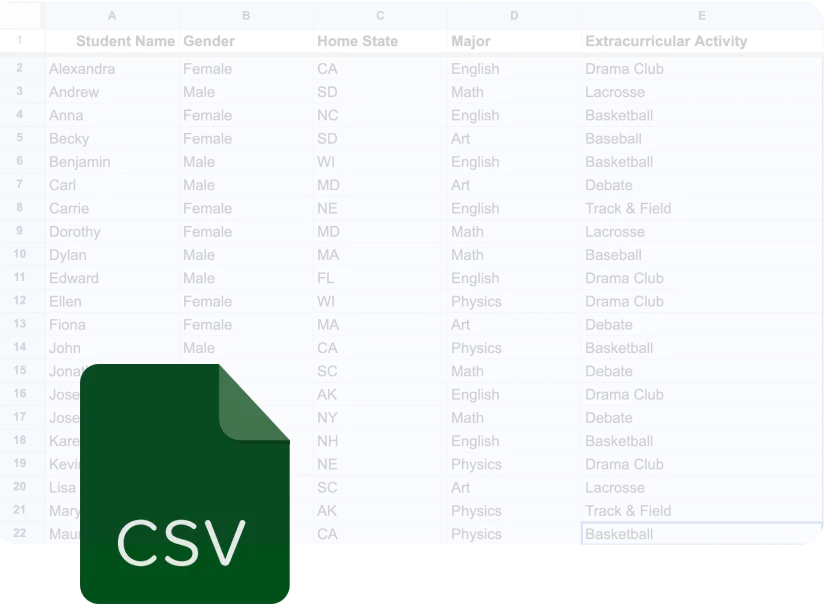Select column A header
The width and height of the screenshot is (824, 604).
(x=112, y=16)
